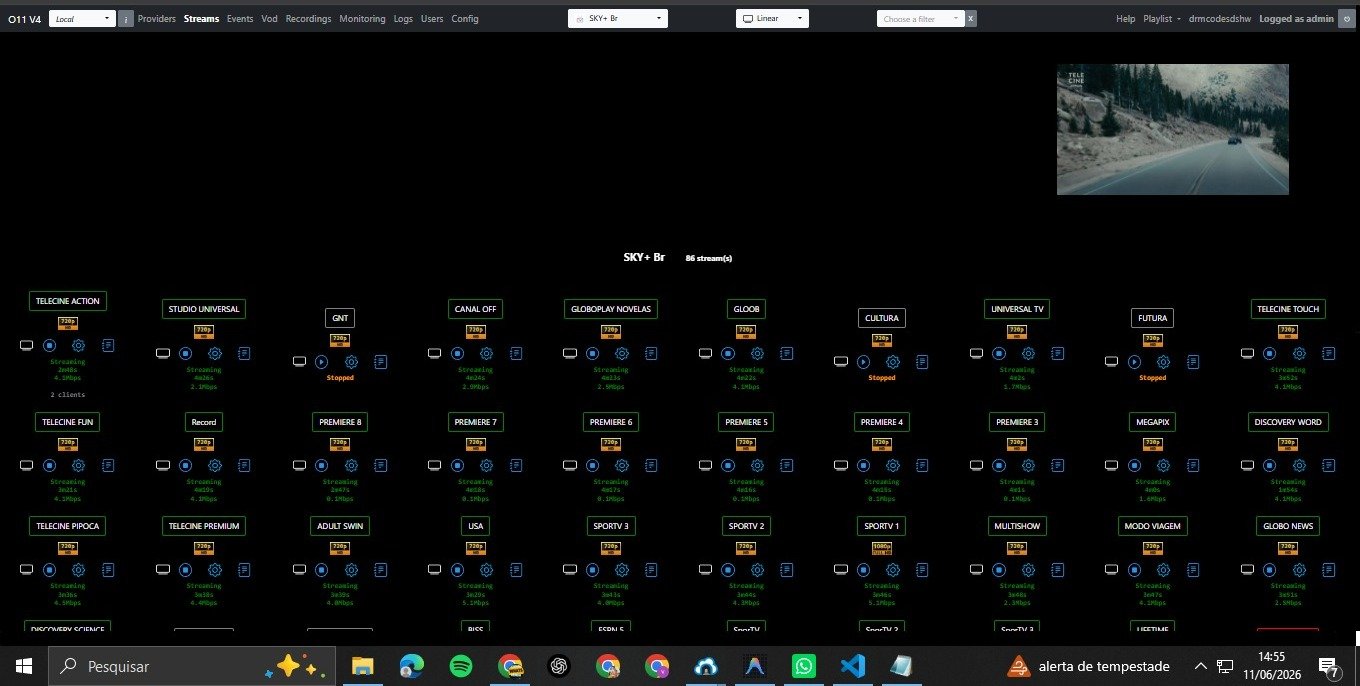The image size is (1360, 686).
Task: Open Visual Studio Code from taskbar
Action: (x=852, y=666)
